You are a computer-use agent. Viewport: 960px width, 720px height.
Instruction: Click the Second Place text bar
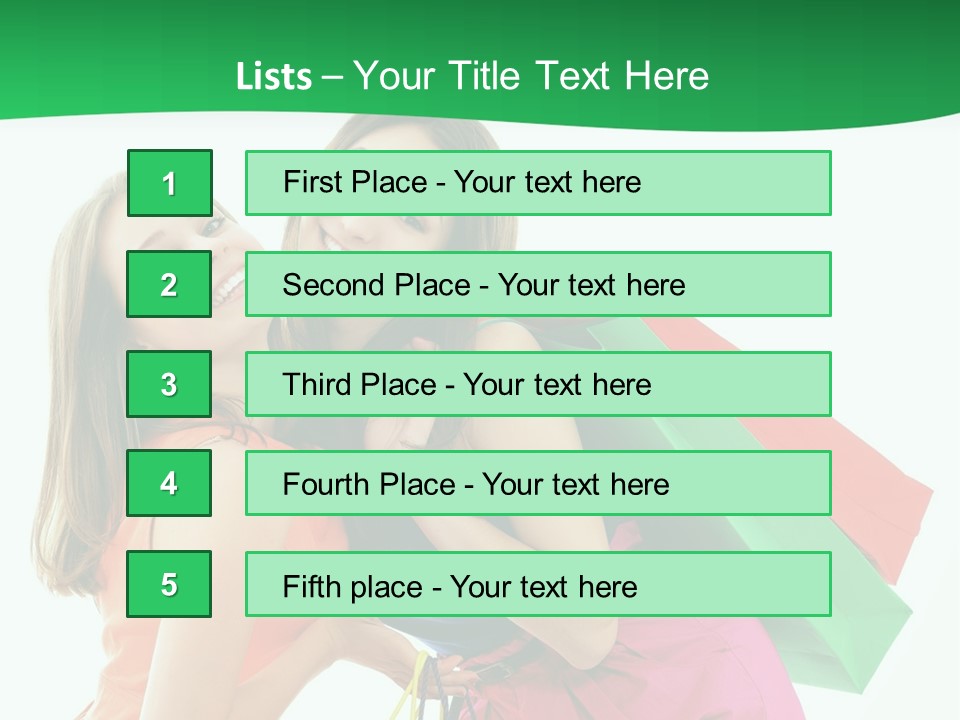[x=538, y=284]
